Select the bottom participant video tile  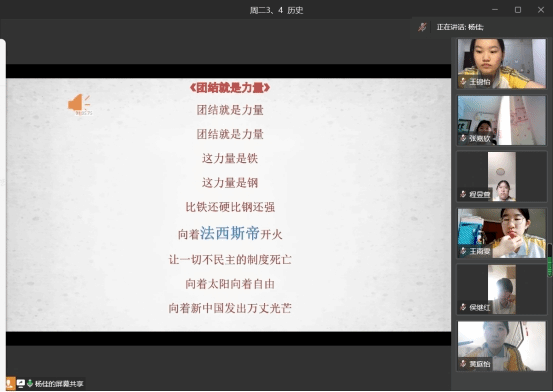click(502, 346)
